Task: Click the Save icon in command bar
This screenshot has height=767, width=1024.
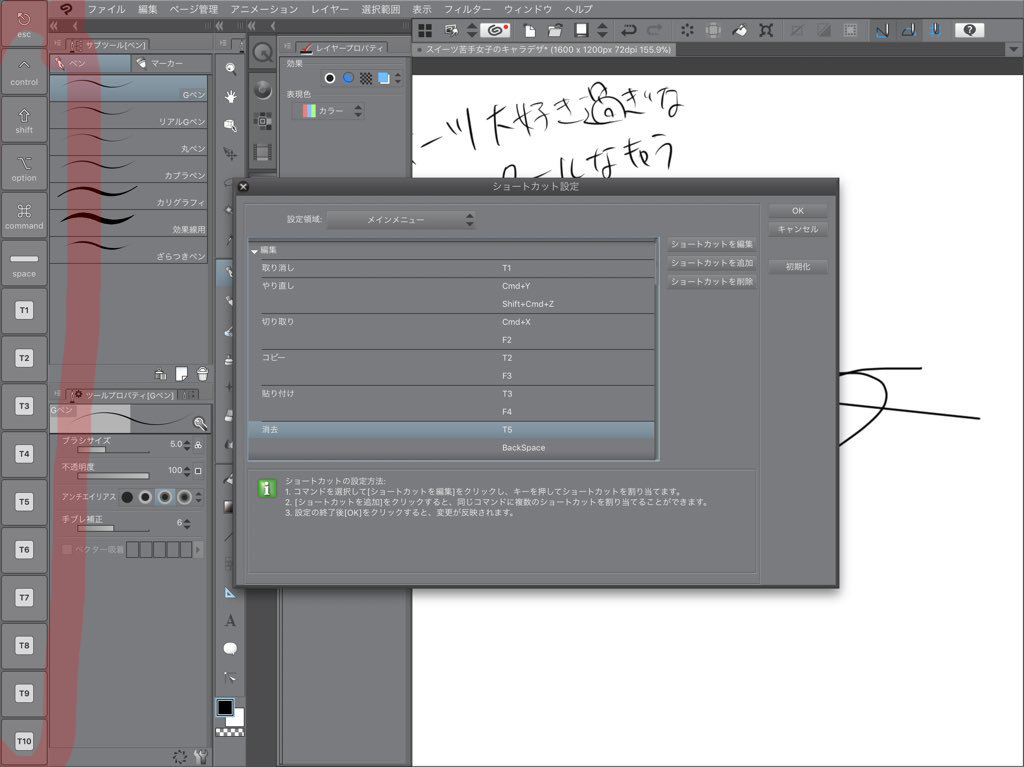Action: coord(581,30)
